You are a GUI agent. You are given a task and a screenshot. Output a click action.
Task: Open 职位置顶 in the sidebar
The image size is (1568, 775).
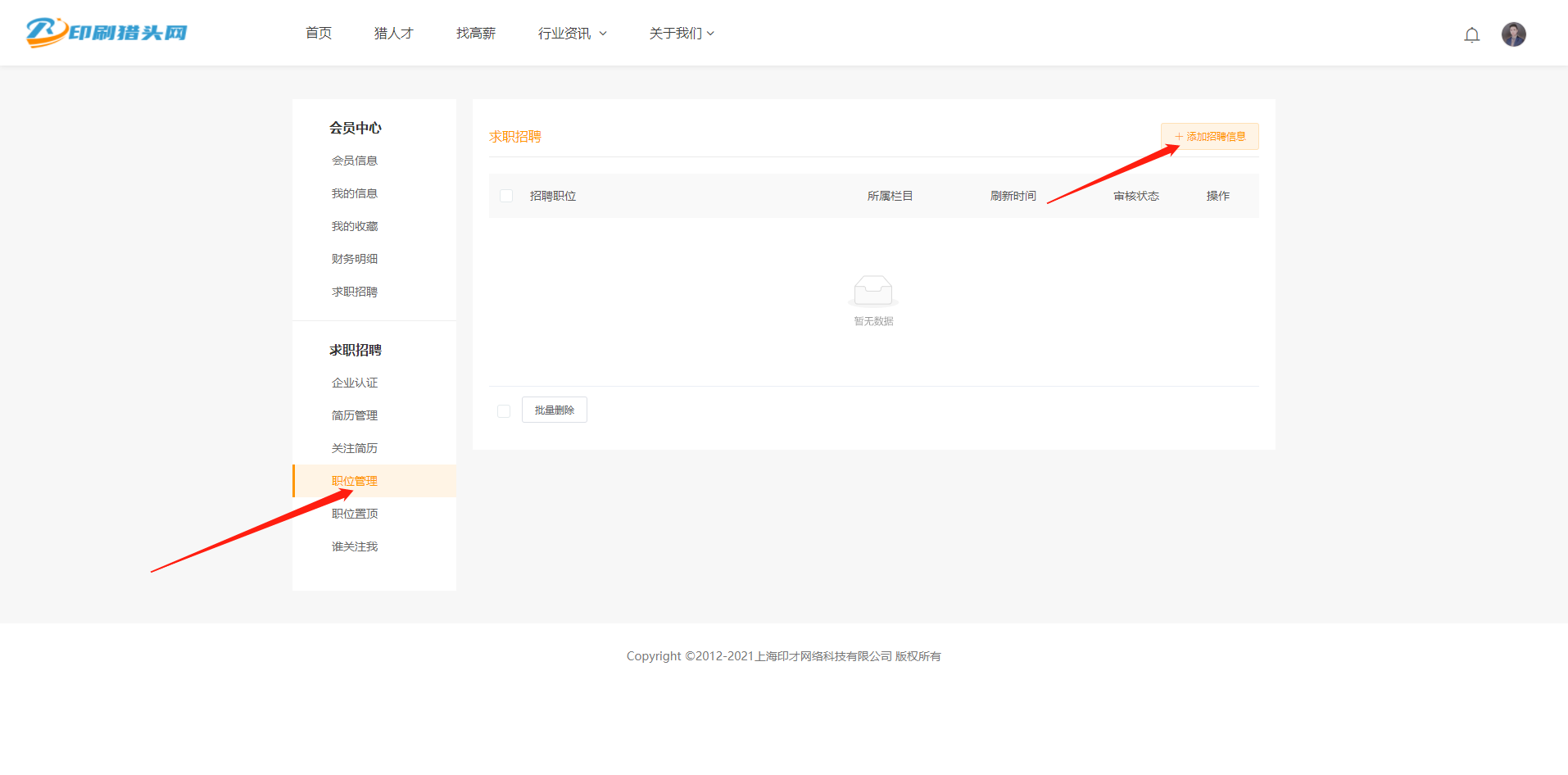point(354,513)
